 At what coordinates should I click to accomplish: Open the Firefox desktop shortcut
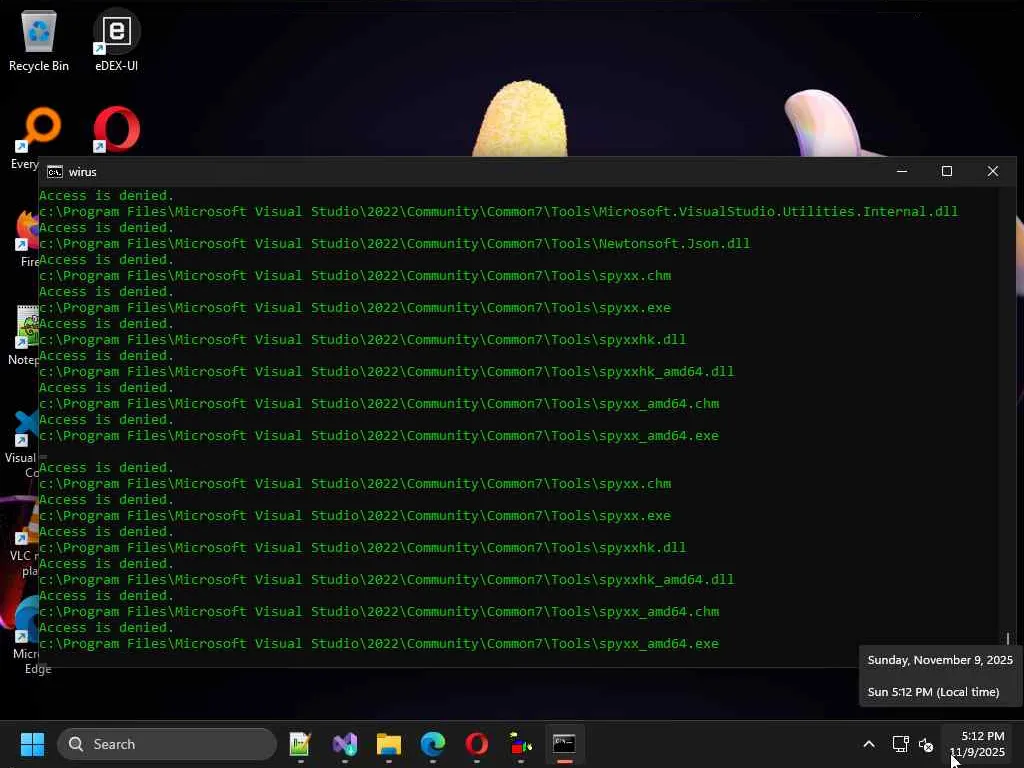tap(27, 238)
